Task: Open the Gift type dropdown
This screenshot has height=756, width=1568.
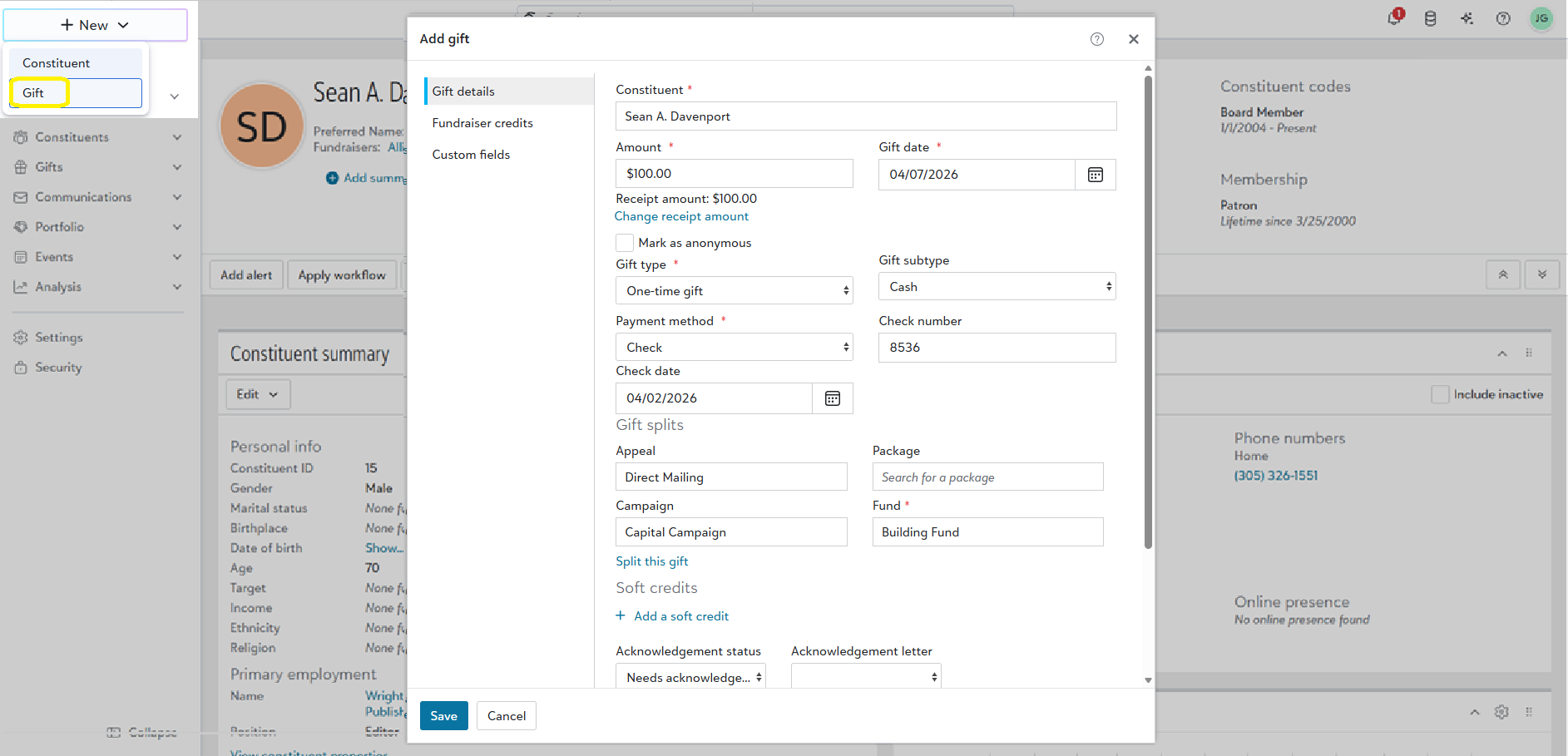Action: coord(735,290)
